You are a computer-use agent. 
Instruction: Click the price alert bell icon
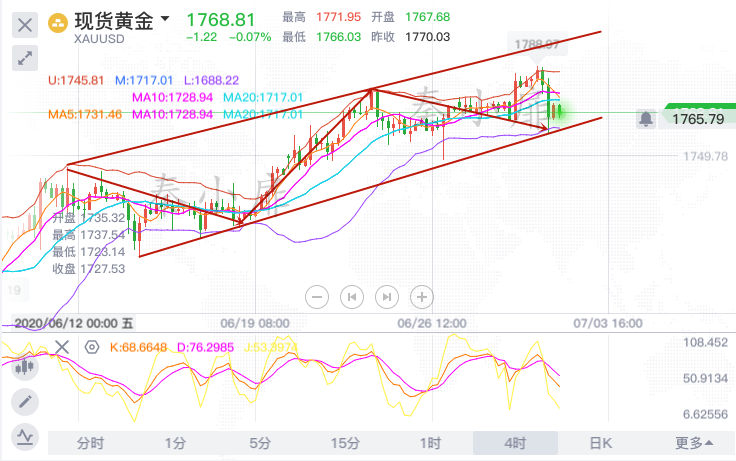coord(646,119)
